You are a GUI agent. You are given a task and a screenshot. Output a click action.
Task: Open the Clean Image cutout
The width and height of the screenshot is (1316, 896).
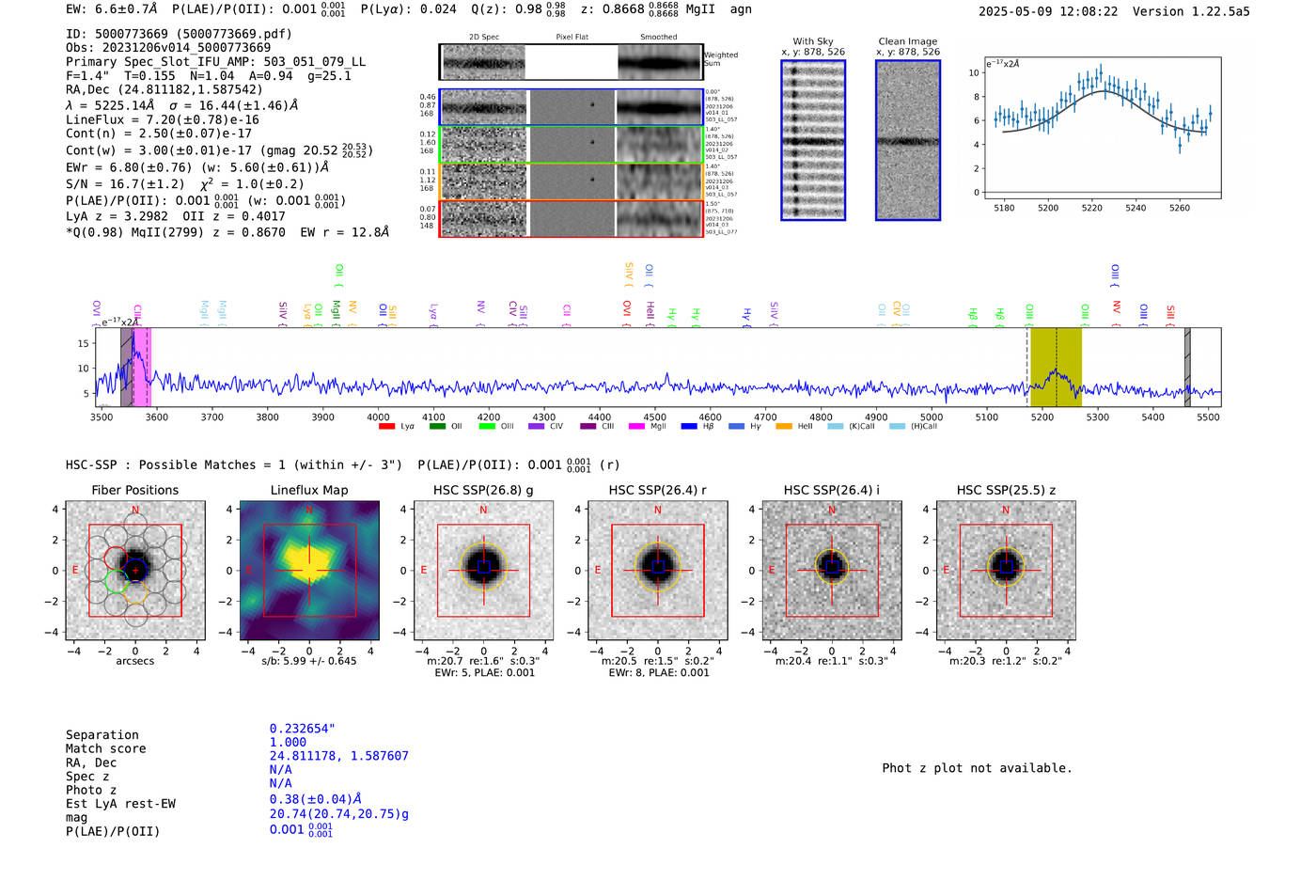pos(908,140)
